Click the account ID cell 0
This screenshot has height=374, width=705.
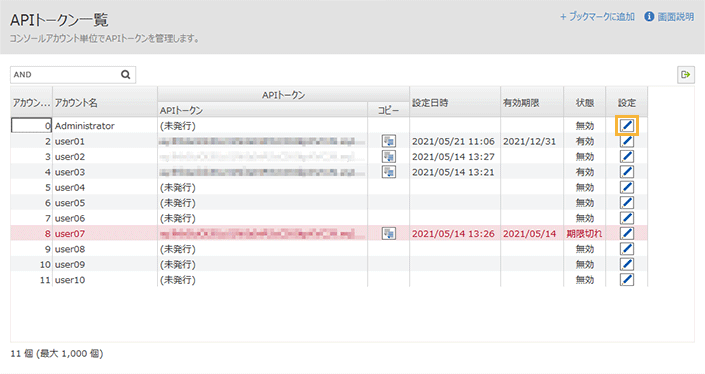pyautogui.click(x=31, y=125)
